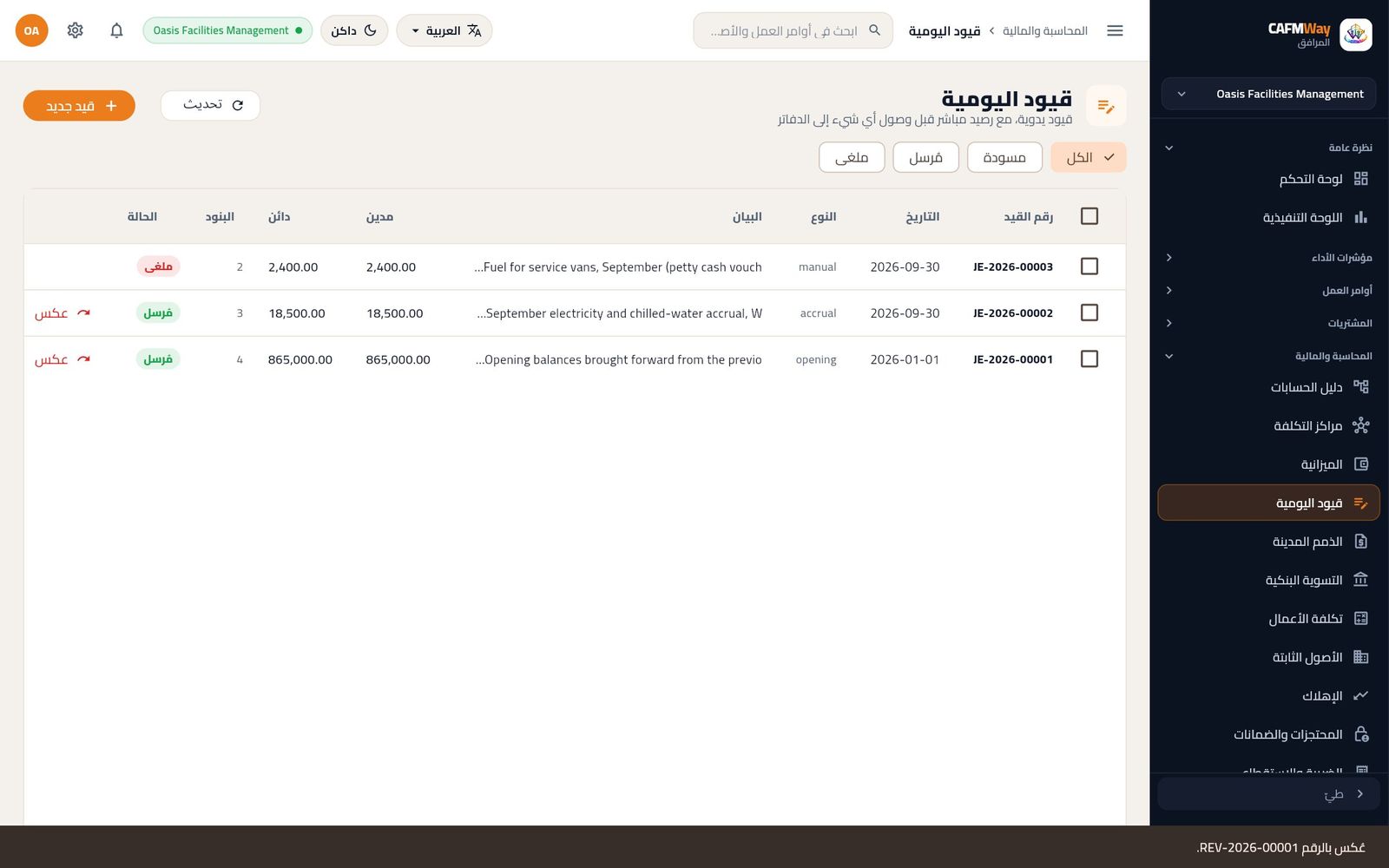1389x868 pixels.
Task: Filter by مُرسل posted entries
Action: [925, 157]
